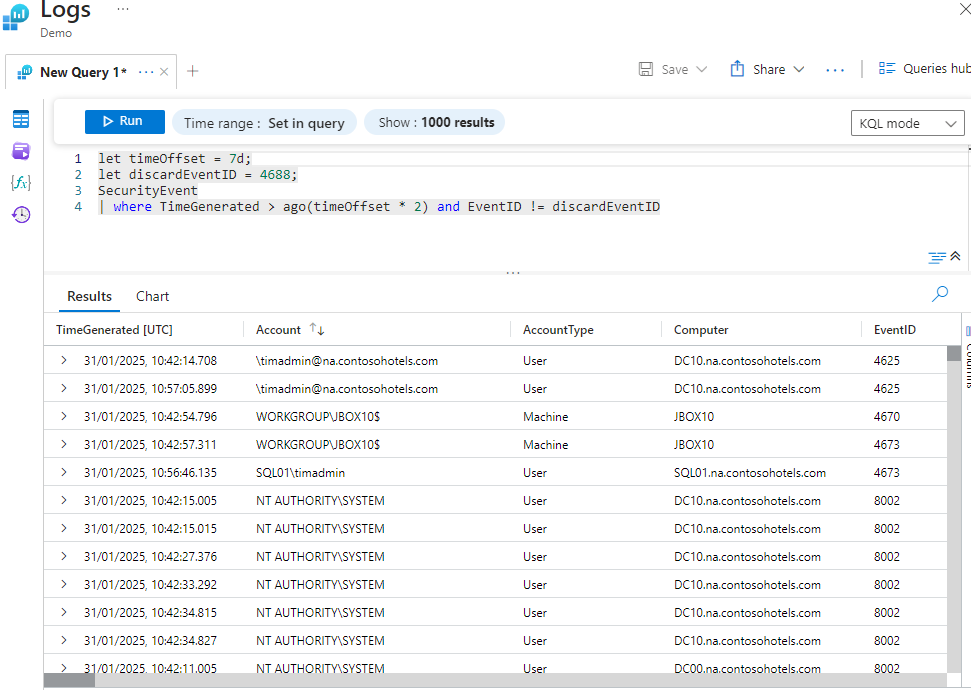Open the toolbar more options ellipsis
This screenshot has height=690, width=971.
[x=835, y=70]
